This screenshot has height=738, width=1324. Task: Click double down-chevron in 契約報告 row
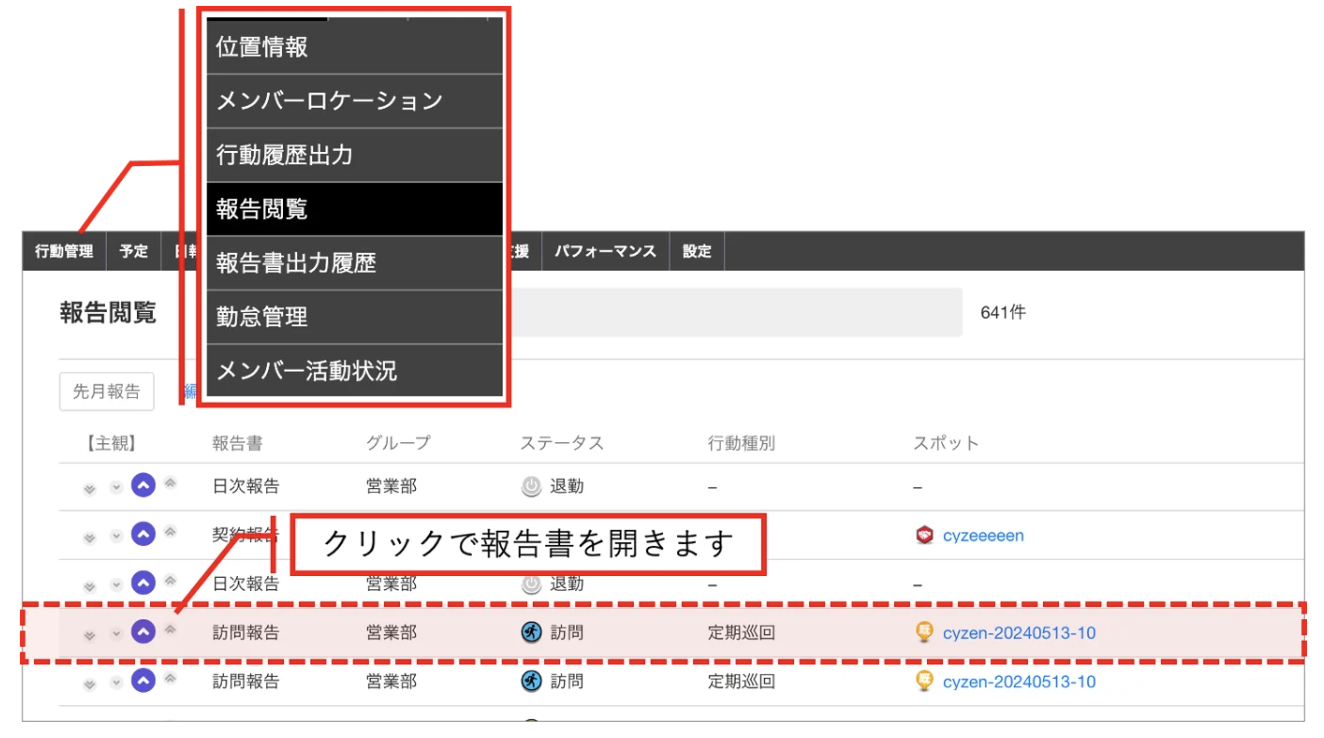[x=90, y=538]
